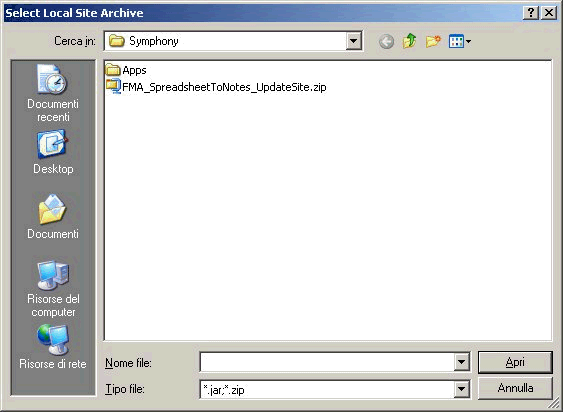Click the Apri button
Screen dimensions: 563x412
515,362
